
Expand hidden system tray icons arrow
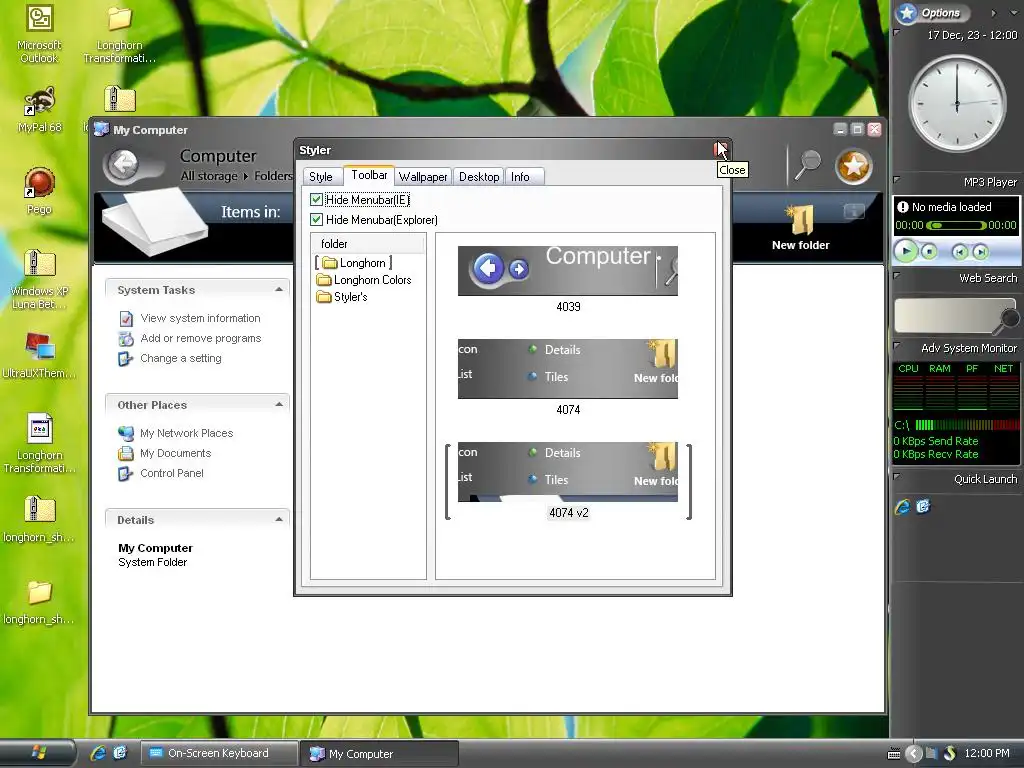click(914, 754)
